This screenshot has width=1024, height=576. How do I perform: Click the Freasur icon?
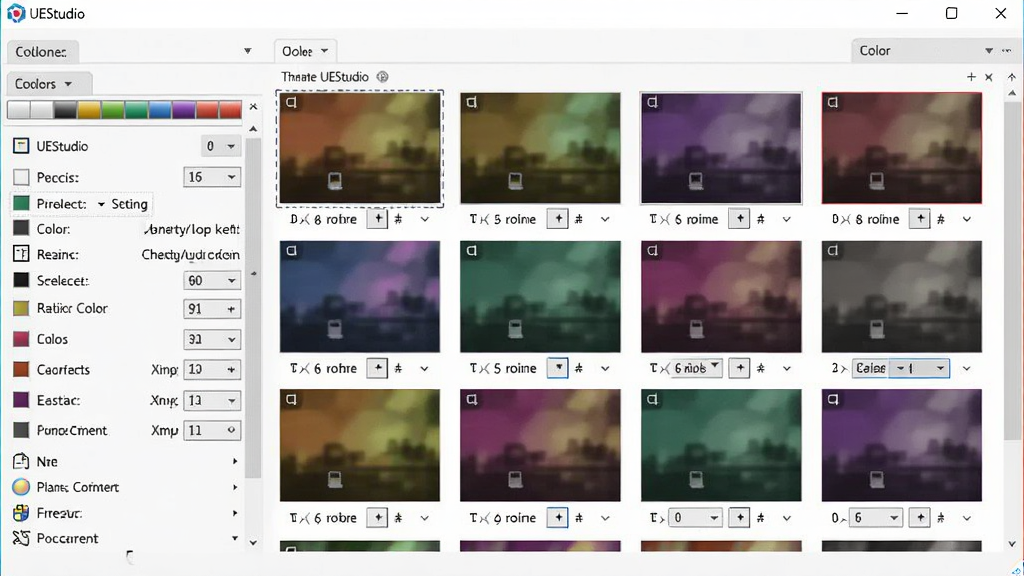tap(21, 513)
